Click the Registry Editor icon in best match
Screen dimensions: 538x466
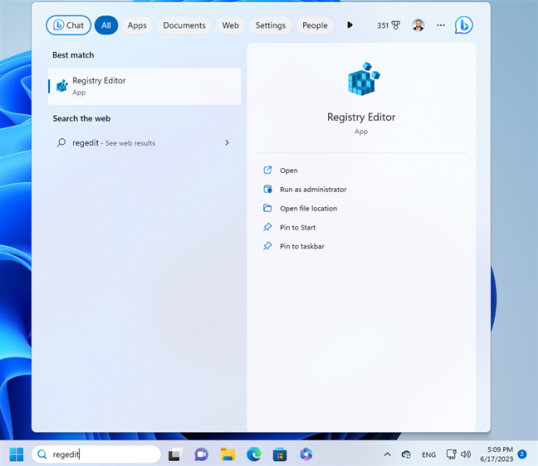click(x=62, y=86)
